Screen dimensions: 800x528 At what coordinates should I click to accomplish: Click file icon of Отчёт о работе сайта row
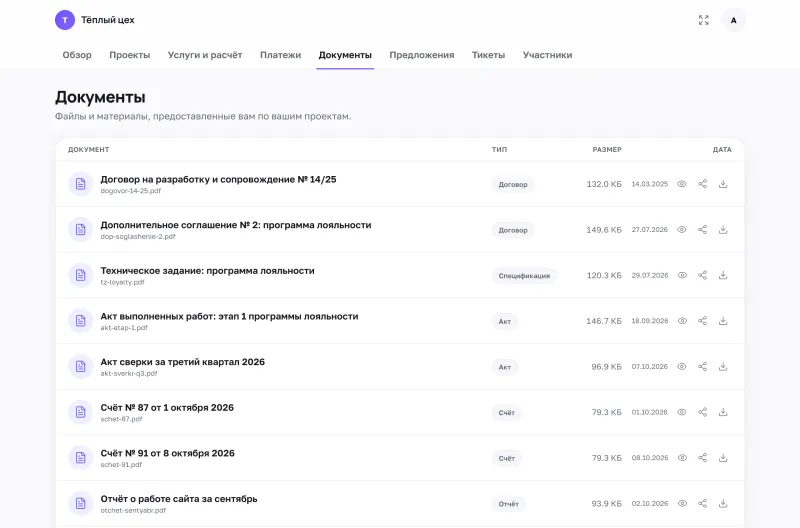click(x=81, y=504)
